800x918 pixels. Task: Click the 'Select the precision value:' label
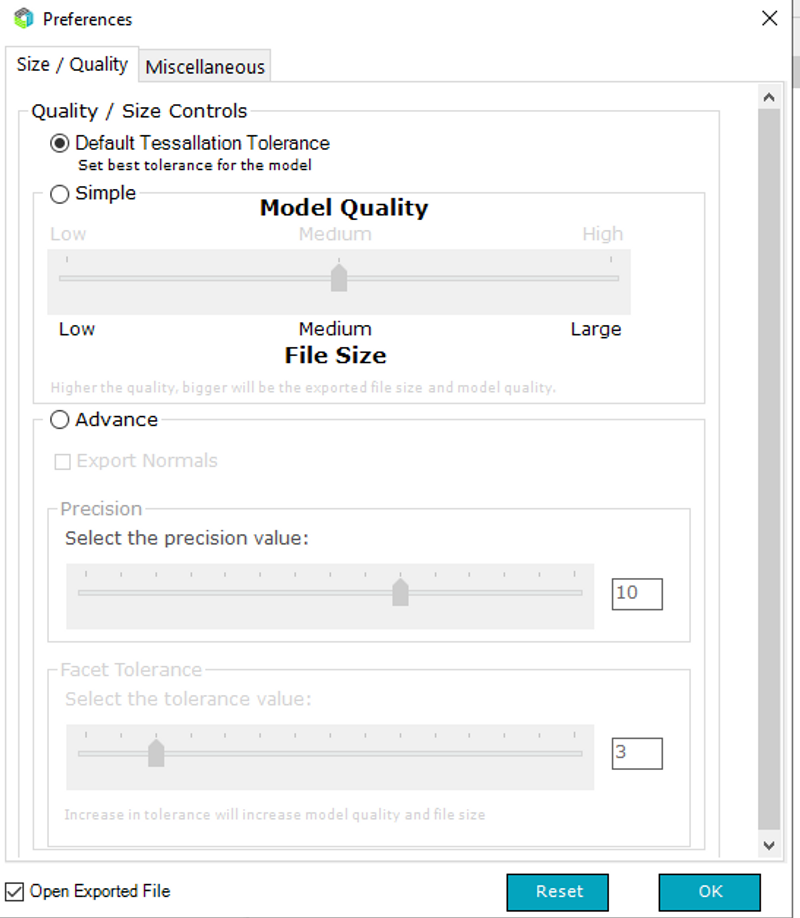point(187,538)
